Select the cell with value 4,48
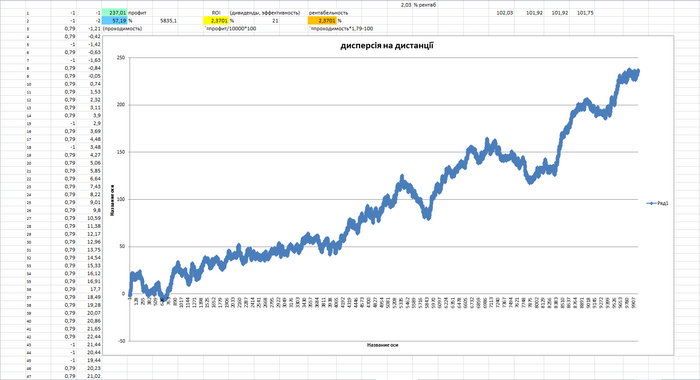The width and height of the screenshot is (700, 380). 89,139
